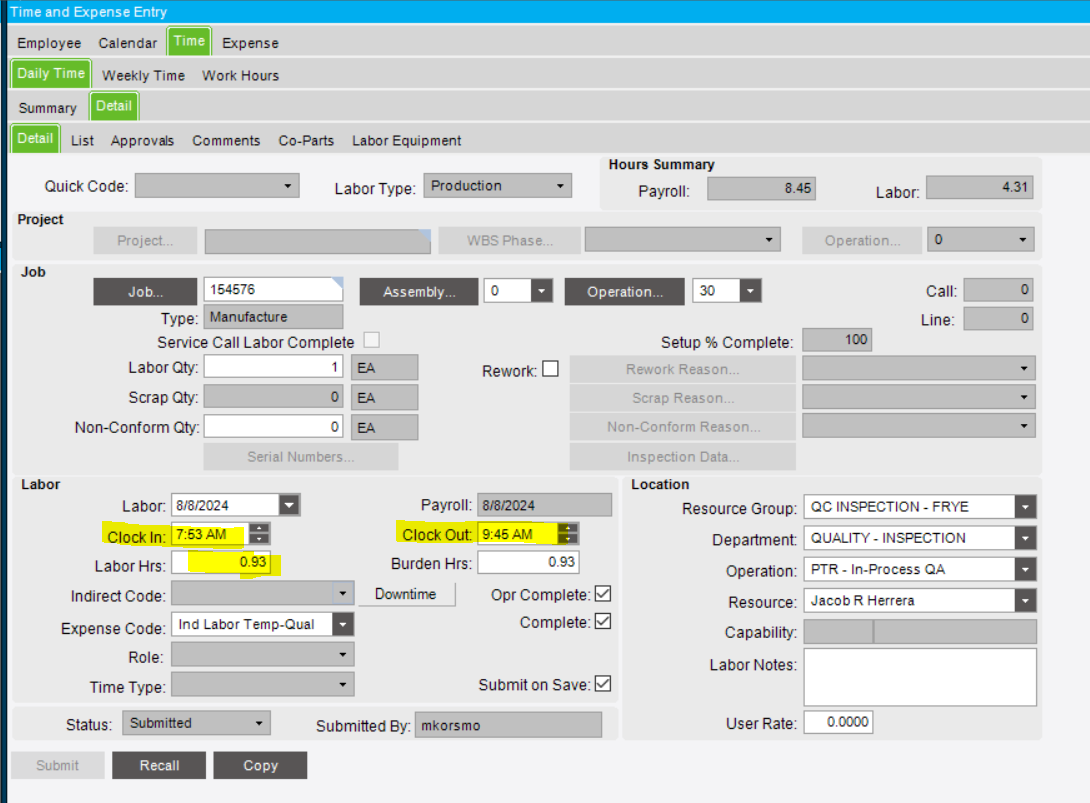1090x803 pixels.
Task: Click the Downtime button
Action: coord(406,594)
